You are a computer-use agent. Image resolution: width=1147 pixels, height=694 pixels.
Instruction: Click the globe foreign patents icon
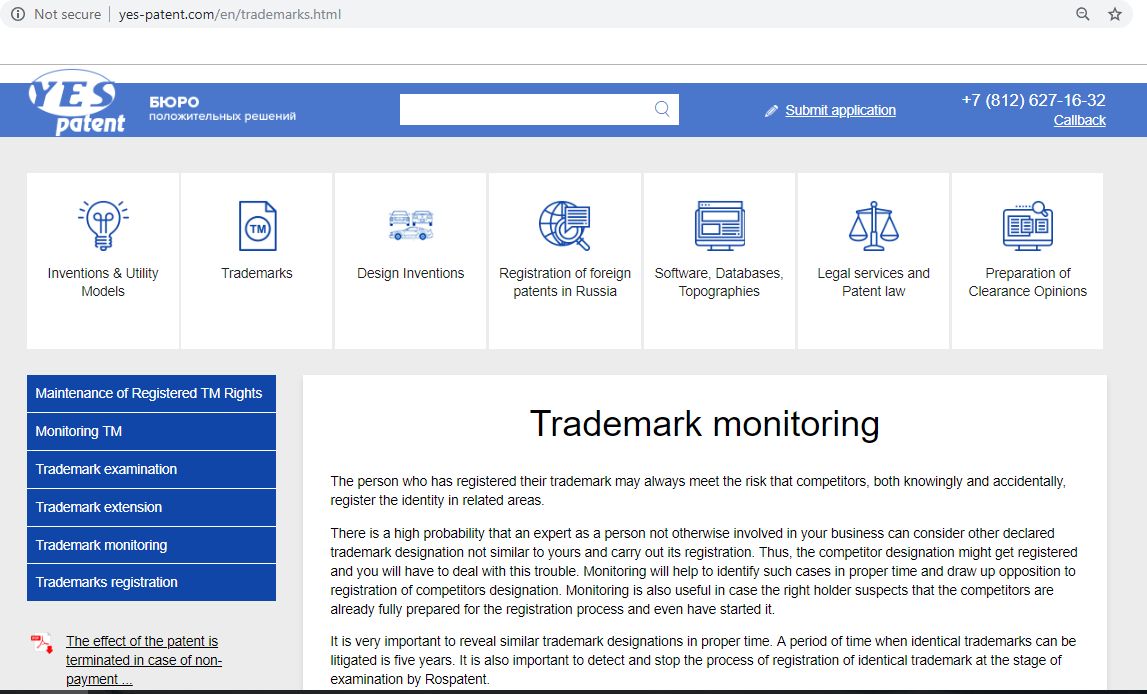[x=564, y=225]
